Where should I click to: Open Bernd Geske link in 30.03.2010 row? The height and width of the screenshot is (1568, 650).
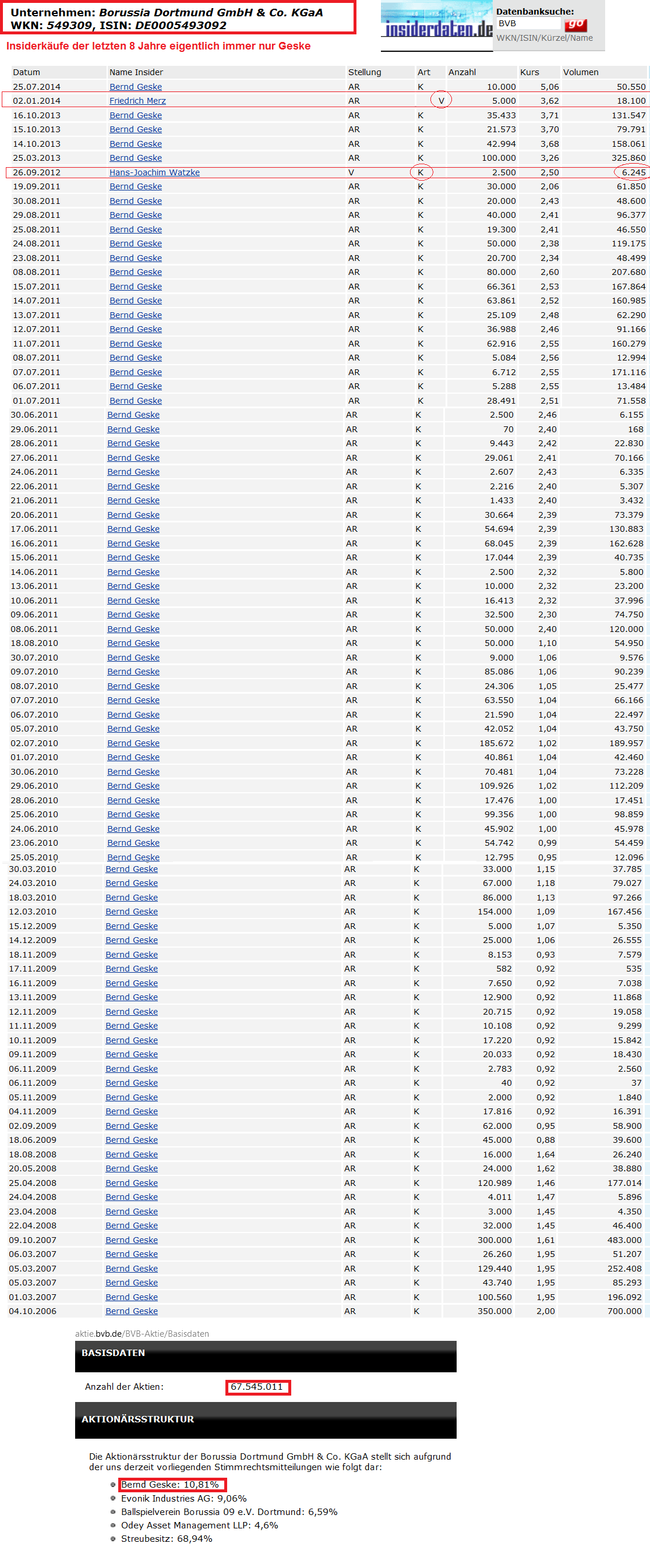[132, 869]
